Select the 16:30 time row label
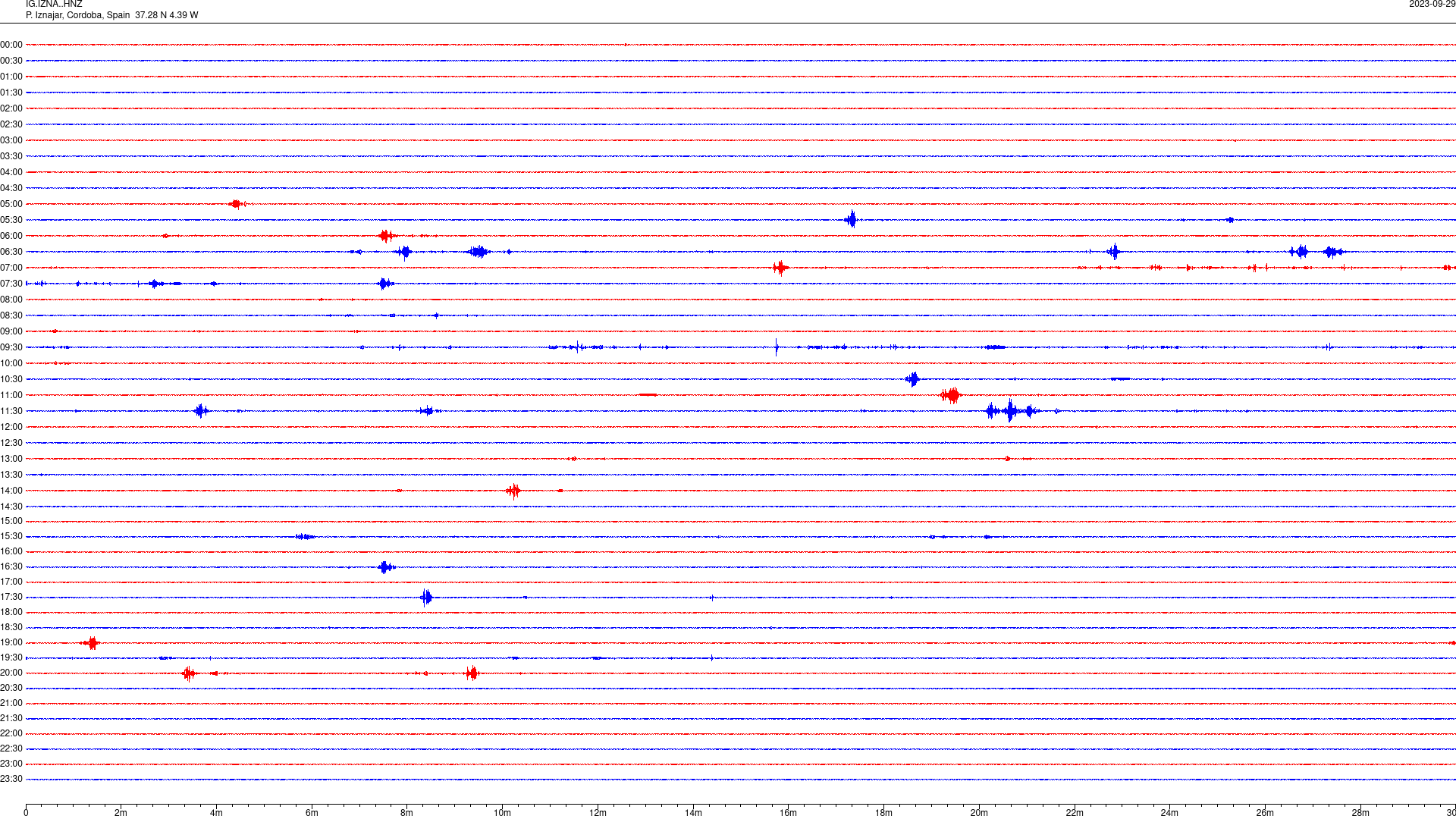 11,566
